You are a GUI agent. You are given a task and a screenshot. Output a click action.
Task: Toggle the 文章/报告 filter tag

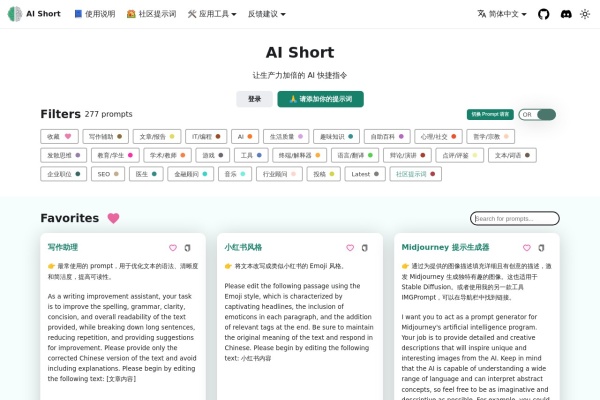[157, 137]
